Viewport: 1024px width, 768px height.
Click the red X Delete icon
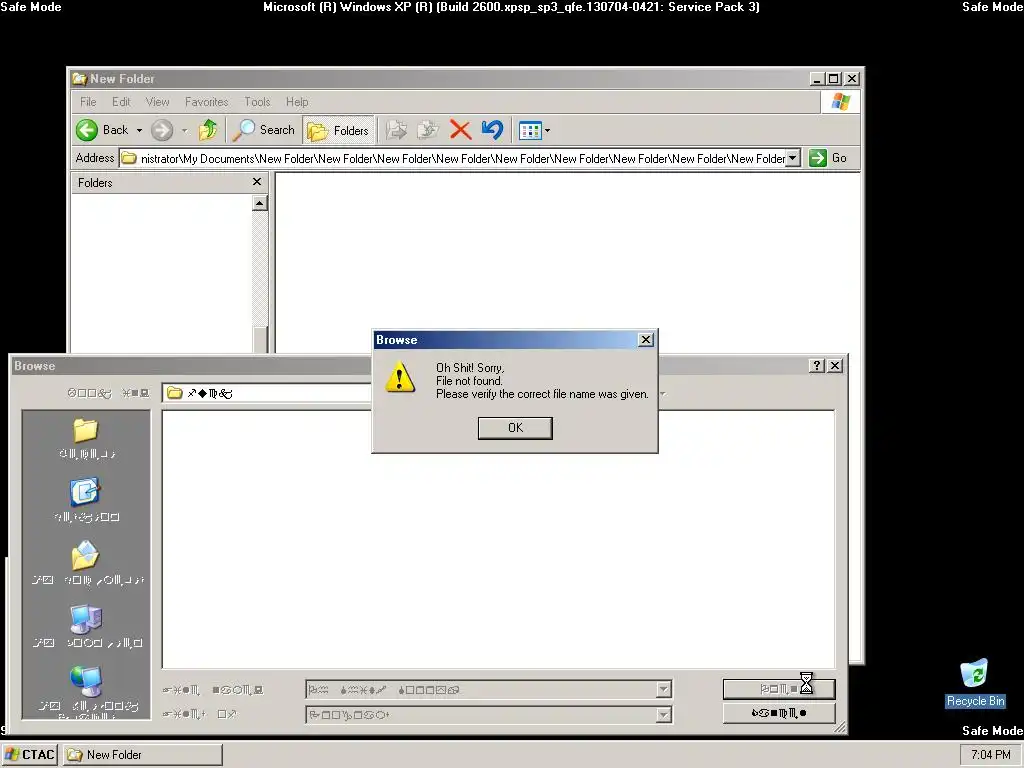click(x=460, y=130)
